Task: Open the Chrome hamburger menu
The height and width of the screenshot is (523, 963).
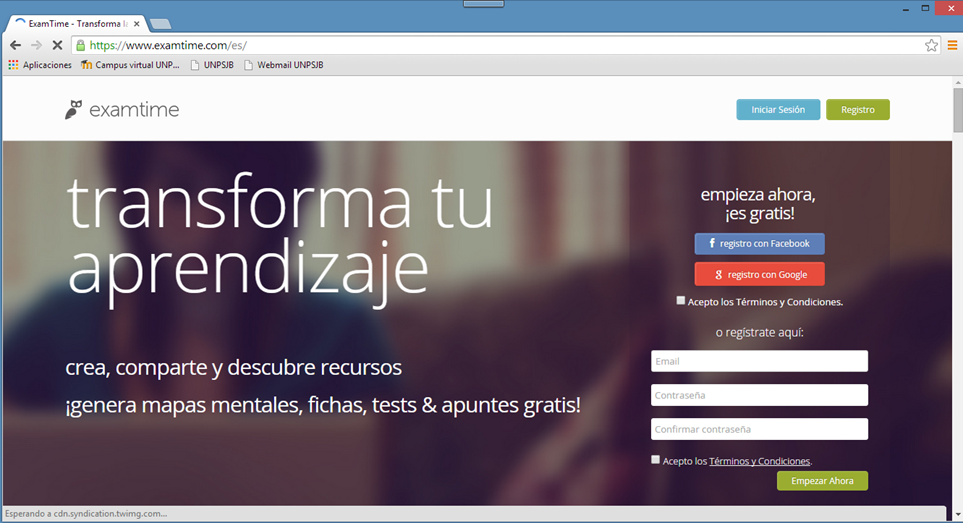Action: click(x=952, y=45)
